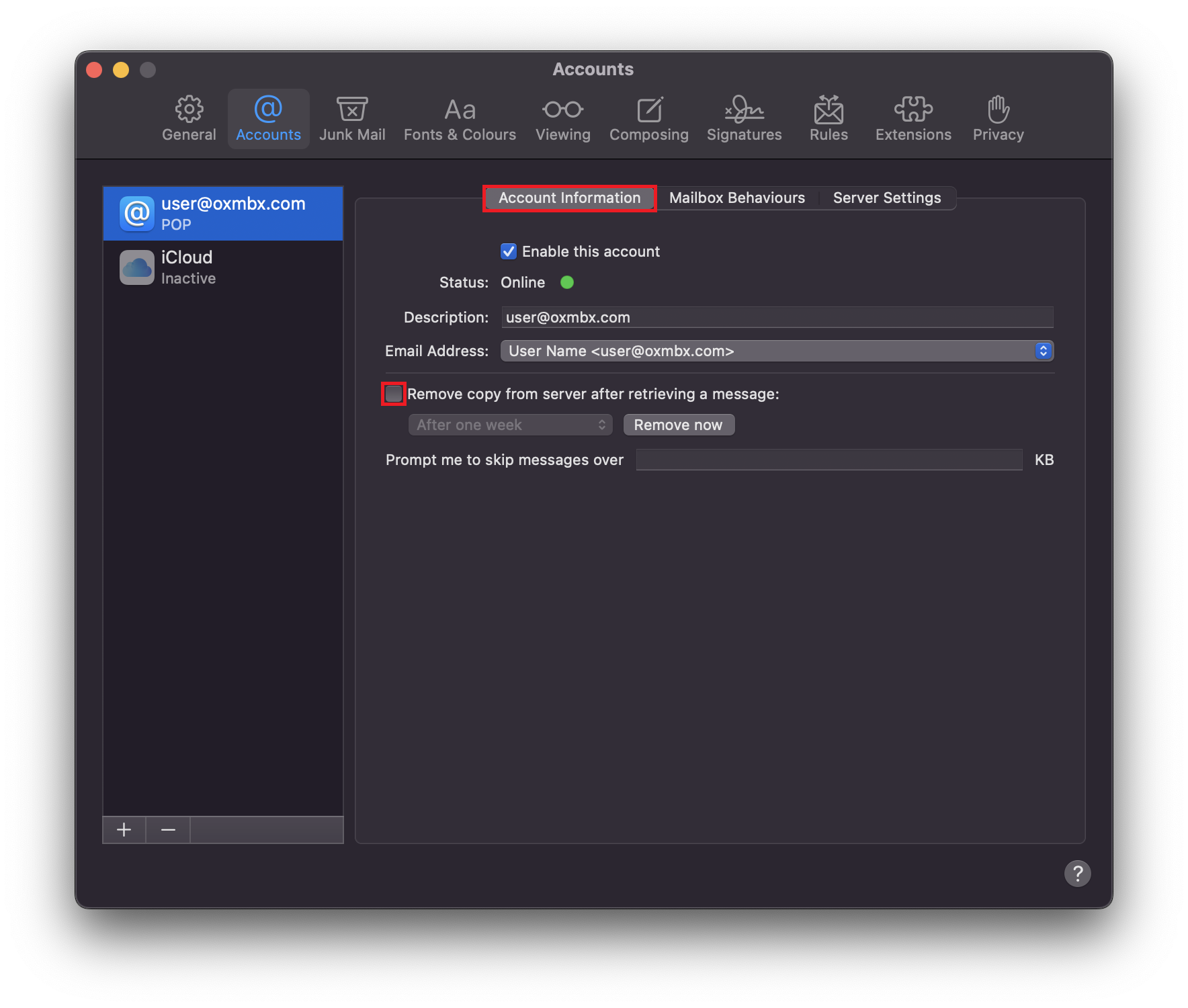Viewport: 1188px width, 1008px height.
Task: Open the Extensions preferences pane
Action: (913, 118)
